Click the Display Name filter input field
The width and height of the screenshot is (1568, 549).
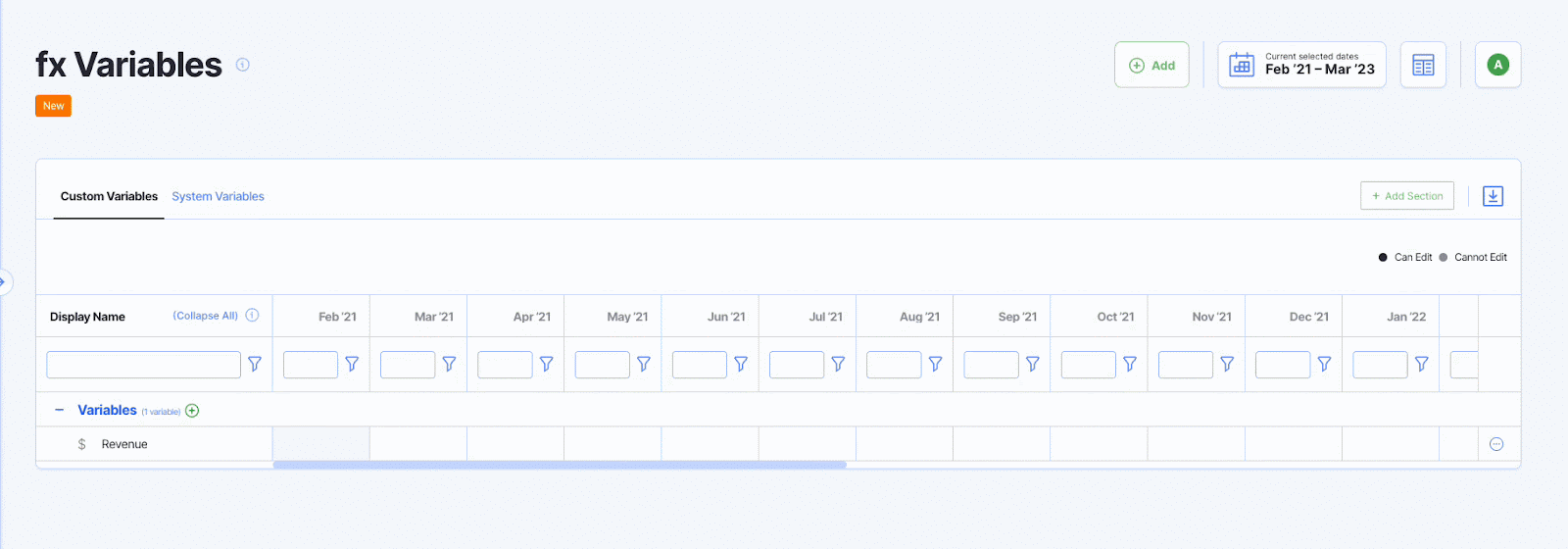pyautogui.click(x=143, y=365)
